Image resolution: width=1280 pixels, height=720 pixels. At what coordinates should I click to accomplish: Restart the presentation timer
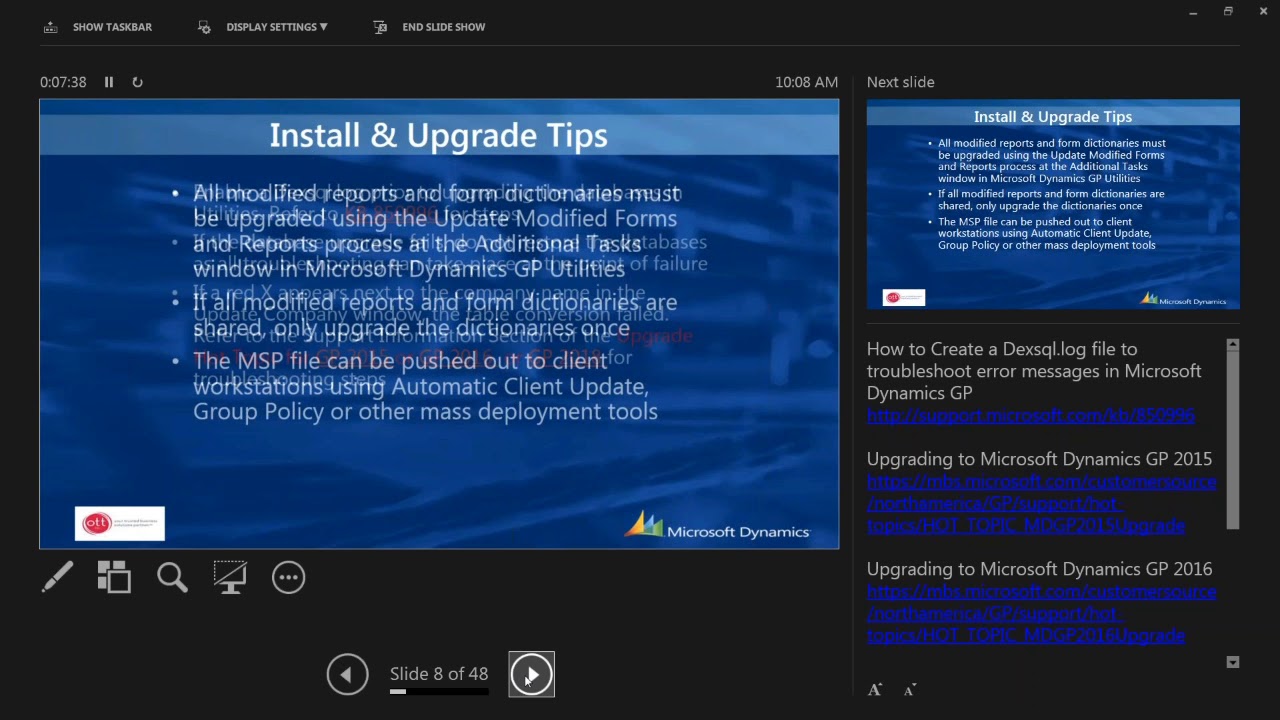[x=137, y=82]
